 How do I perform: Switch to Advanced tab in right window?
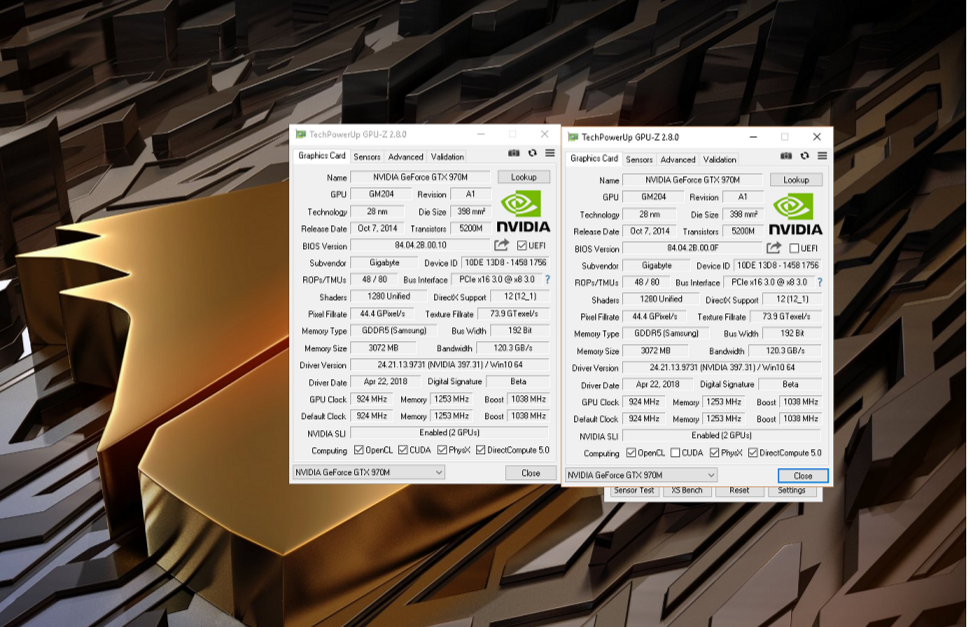click(x=678, y=159)
